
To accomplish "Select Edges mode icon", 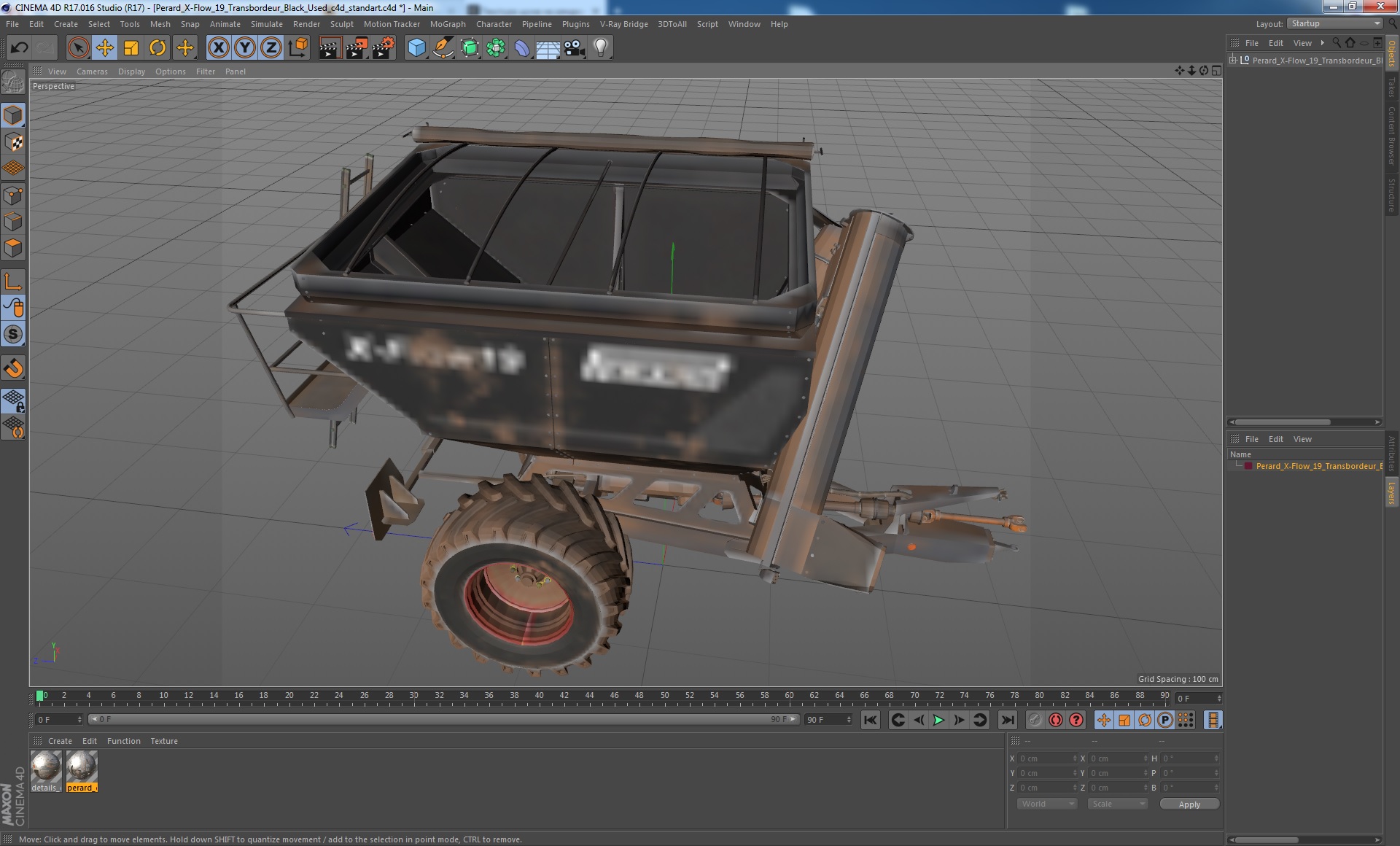I will (13, 222).
